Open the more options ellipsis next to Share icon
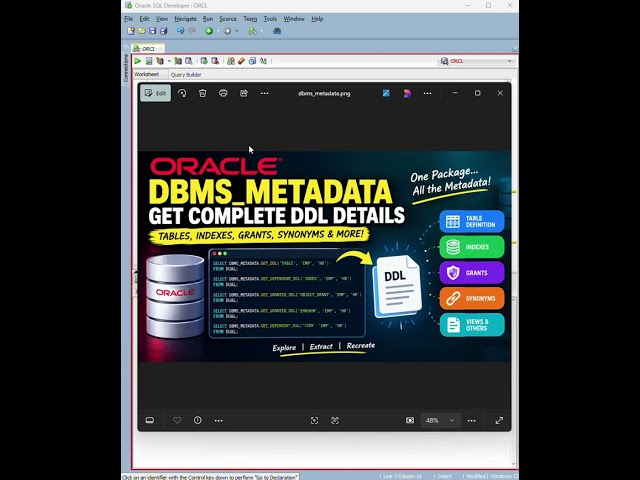The width and height of the screenshot is (640, 480). [264, 93]
